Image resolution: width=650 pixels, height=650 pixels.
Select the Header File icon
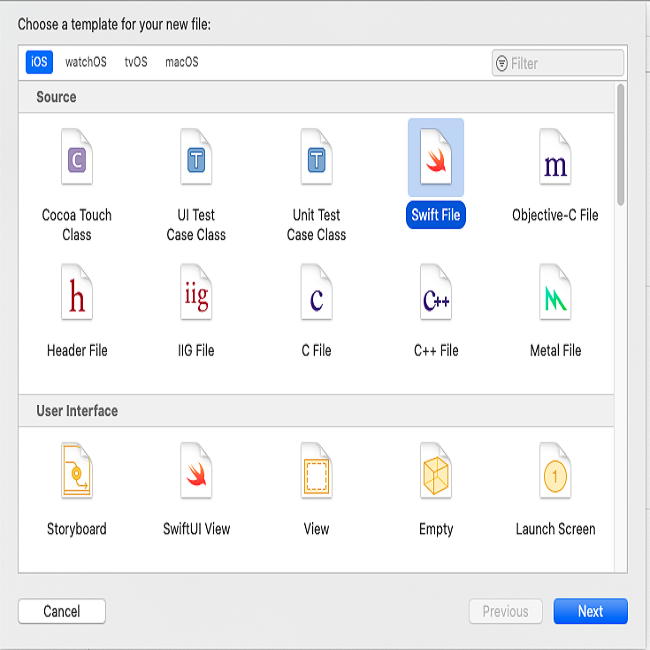pos(77,292)
